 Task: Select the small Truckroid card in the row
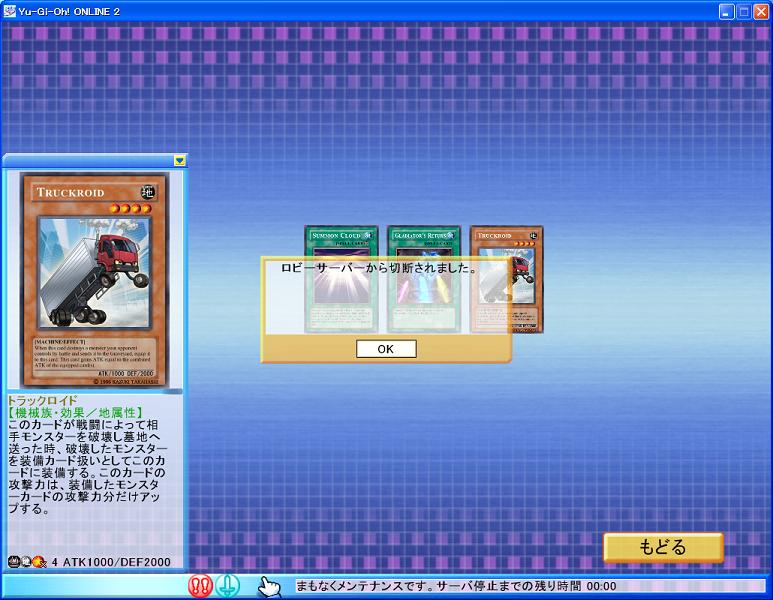507,279
